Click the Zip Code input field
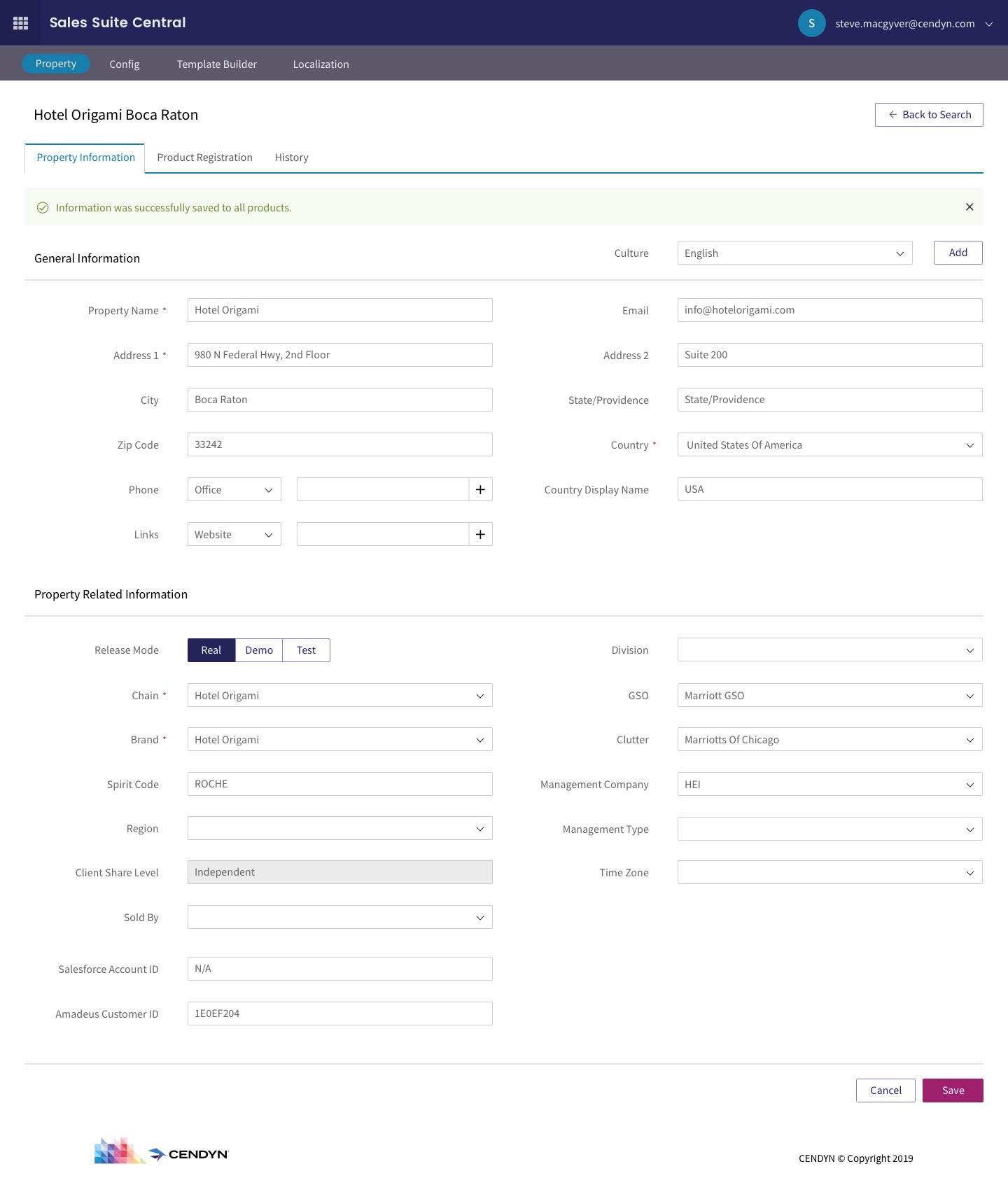The image size is (1008, 1199). tap(339, 444)
